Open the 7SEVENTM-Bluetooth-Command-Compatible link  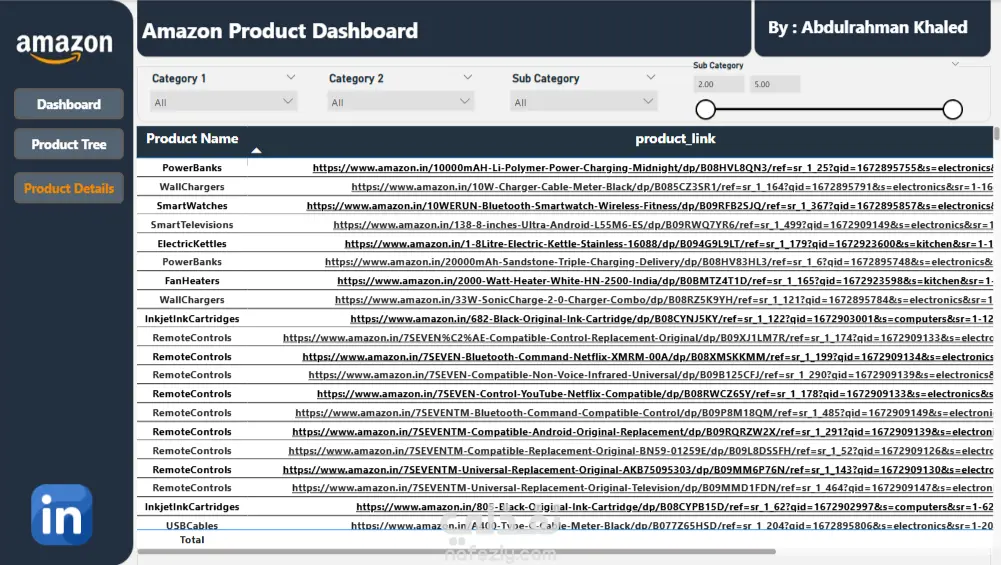click(x=644, y=413)
